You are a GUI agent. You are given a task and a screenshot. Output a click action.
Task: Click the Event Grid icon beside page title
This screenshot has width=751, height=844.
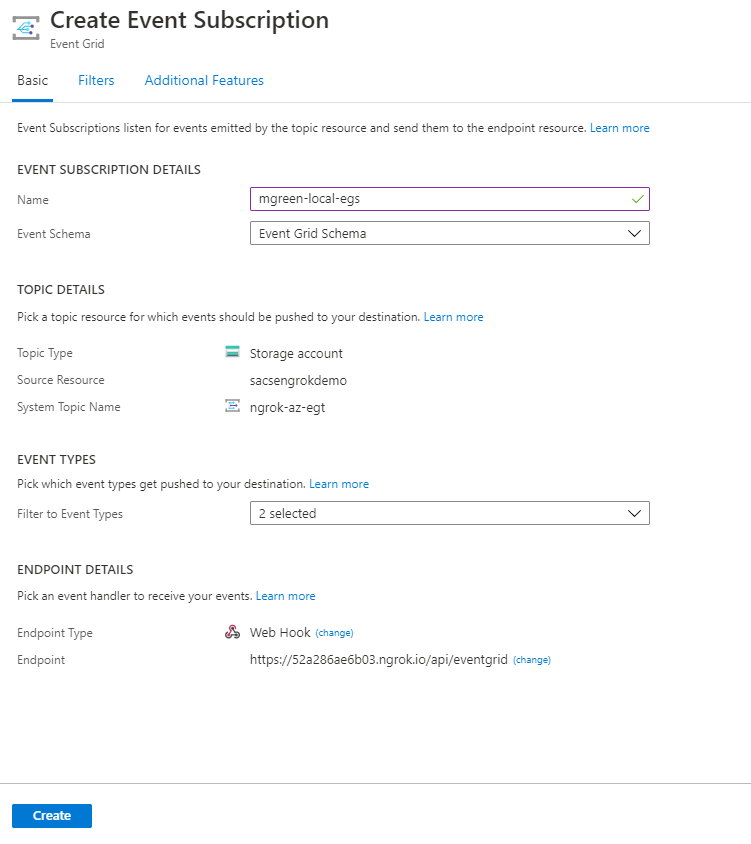26,28
